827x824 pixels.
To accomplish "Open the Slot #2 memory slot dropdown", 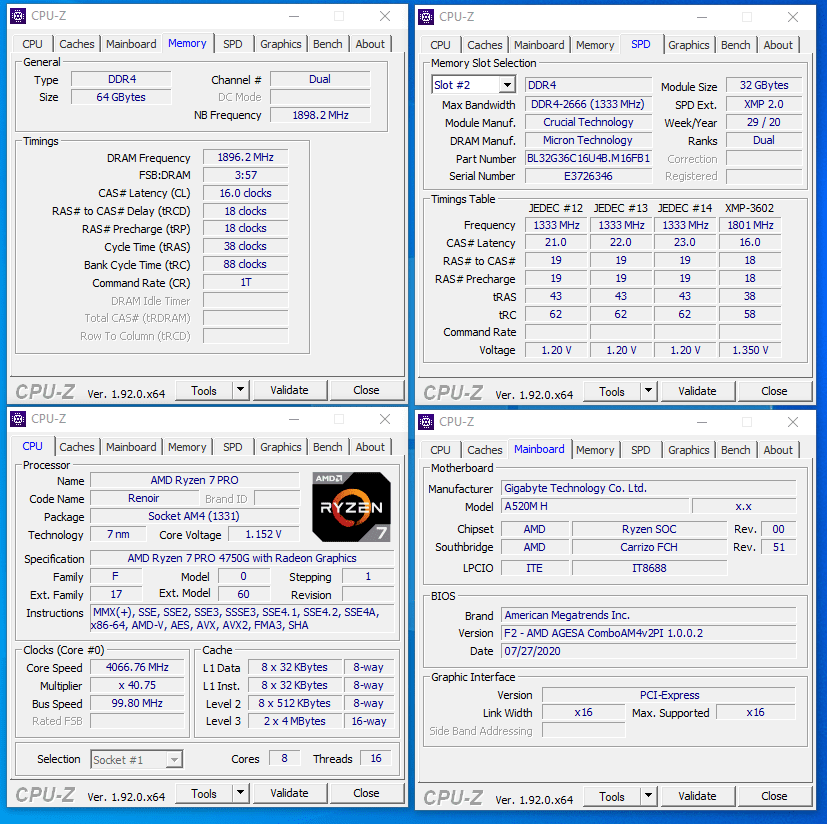I will pyautogui.click(x=507, y=84).
